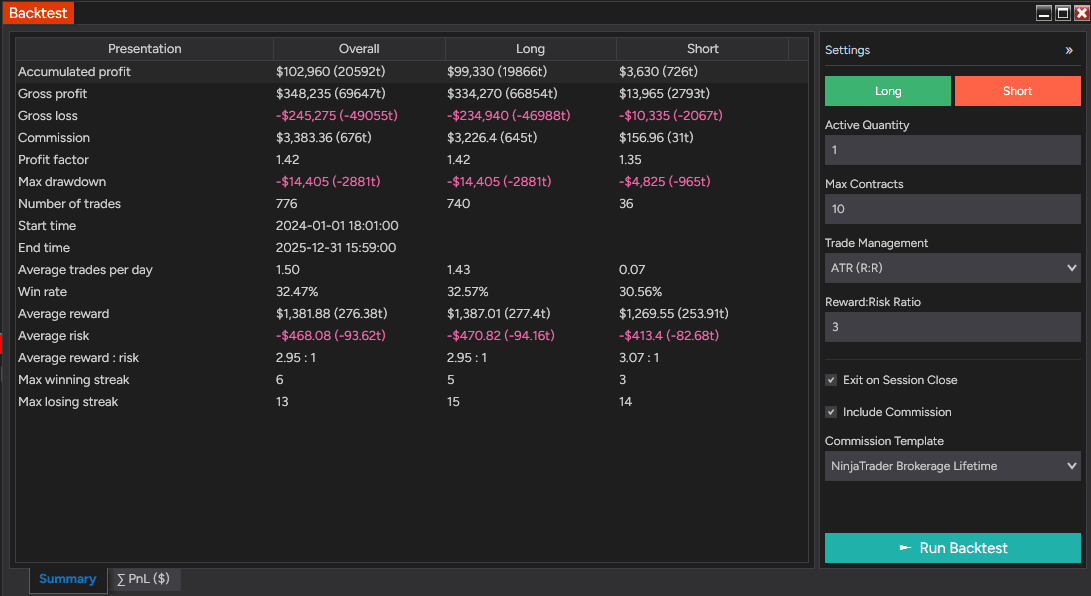
Task: Collapse the Settings panel with the double chevron
Action: click(x=1069, y=50)
